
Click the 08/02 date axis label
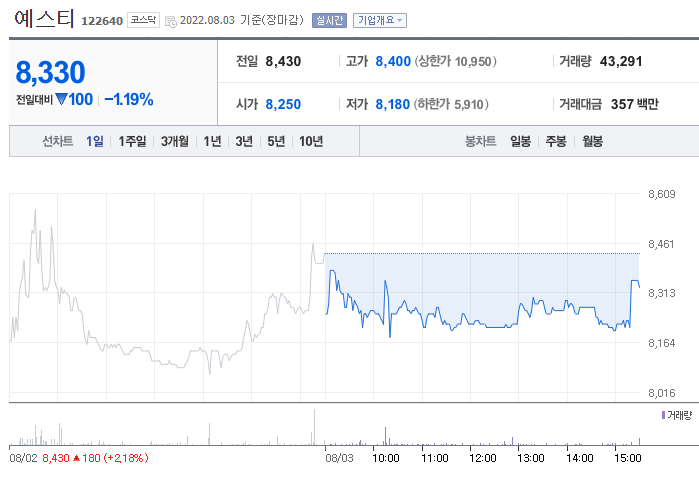pyautogui.click(x=23, y=458)
